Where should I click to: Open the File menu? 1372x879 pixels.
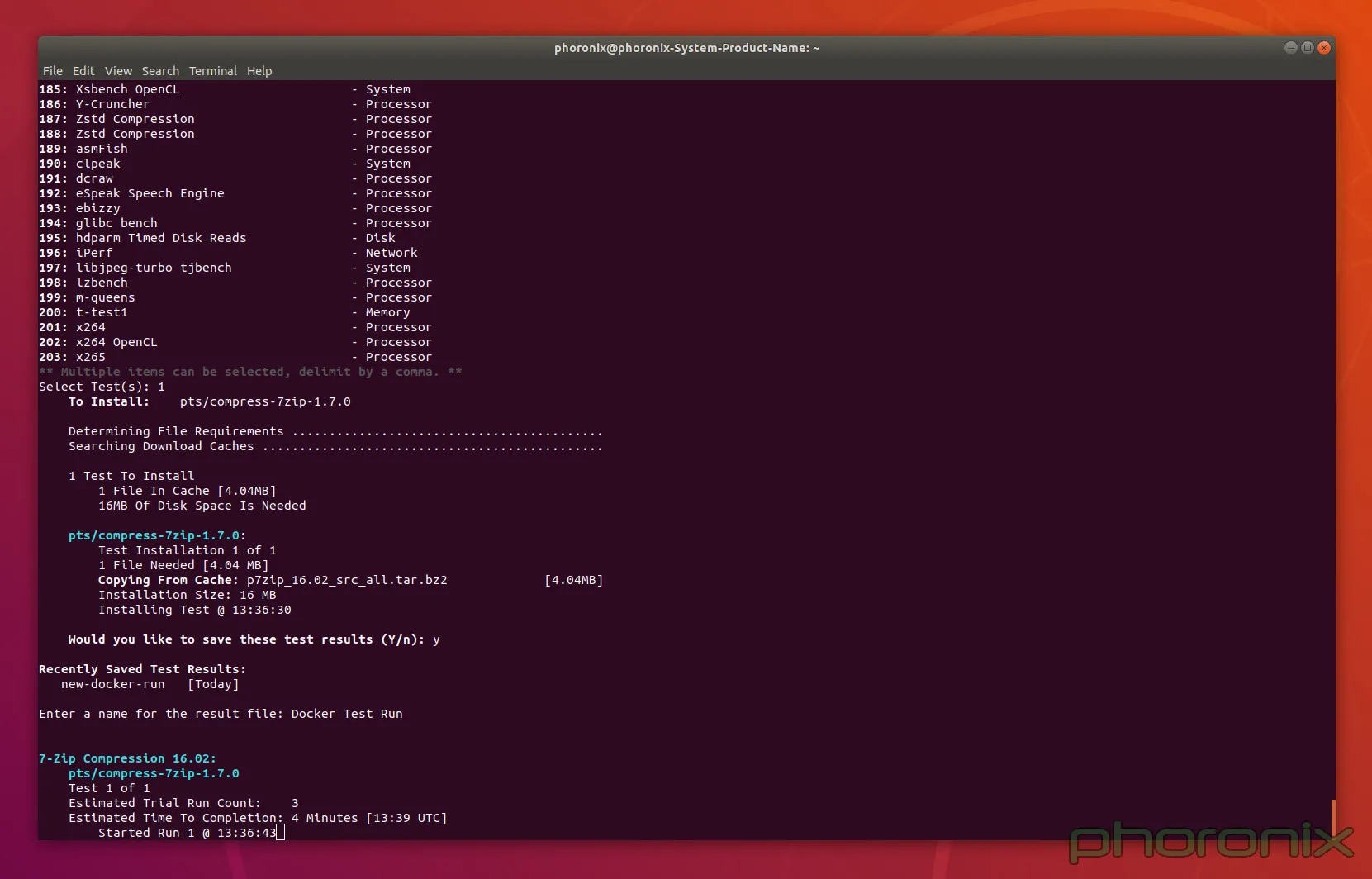click(52, 71)
